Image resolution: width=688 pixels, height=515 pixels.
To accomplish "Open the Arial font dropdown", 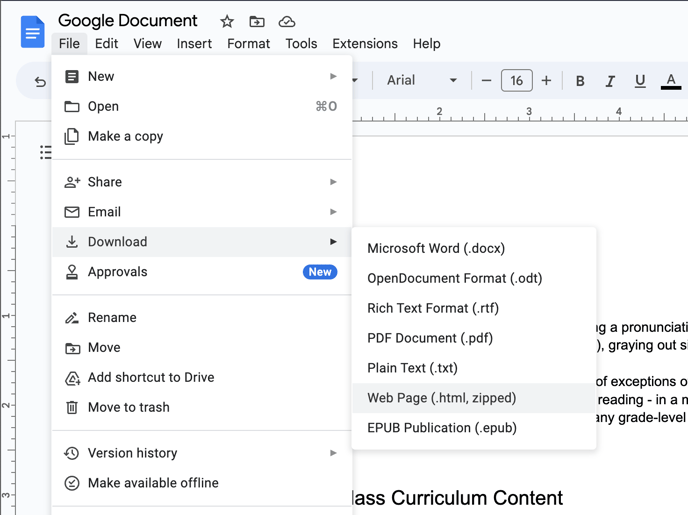I will (x=422, y=80).
